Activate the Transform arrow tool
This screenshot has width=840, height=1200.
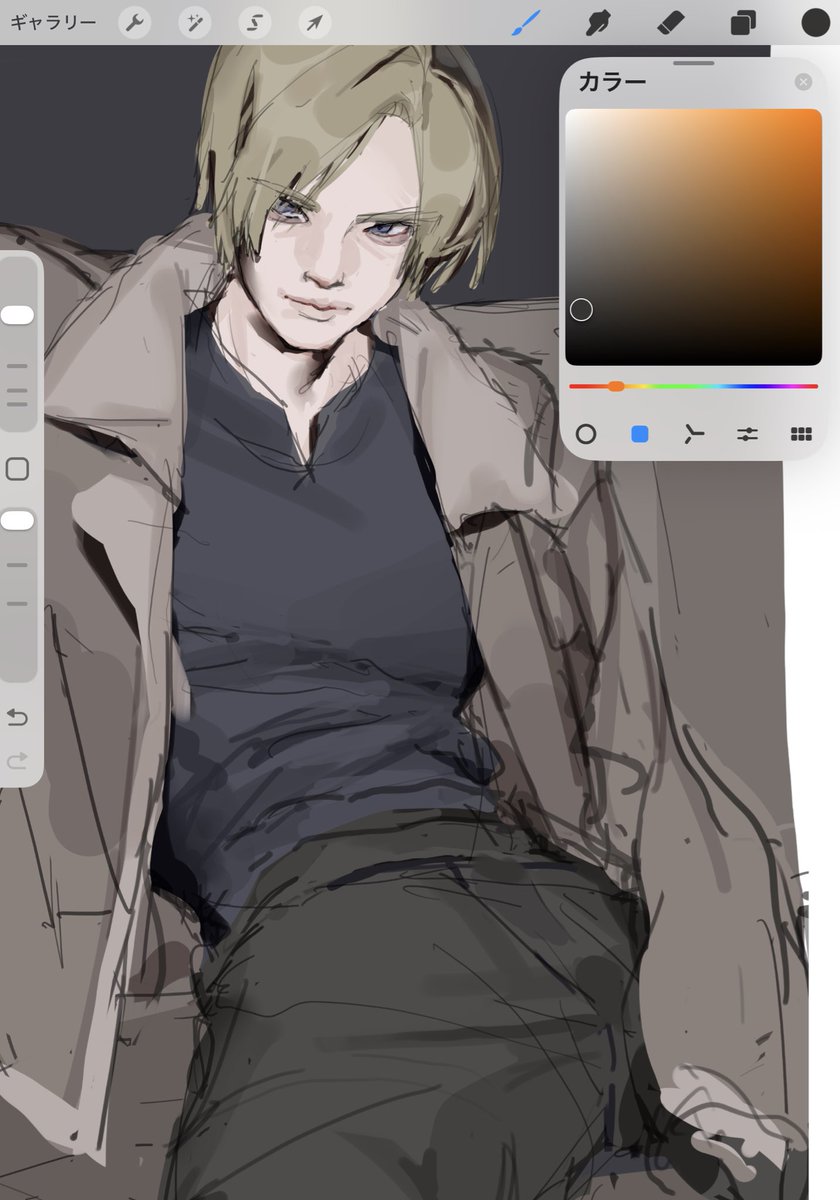(x=314, y=22)
